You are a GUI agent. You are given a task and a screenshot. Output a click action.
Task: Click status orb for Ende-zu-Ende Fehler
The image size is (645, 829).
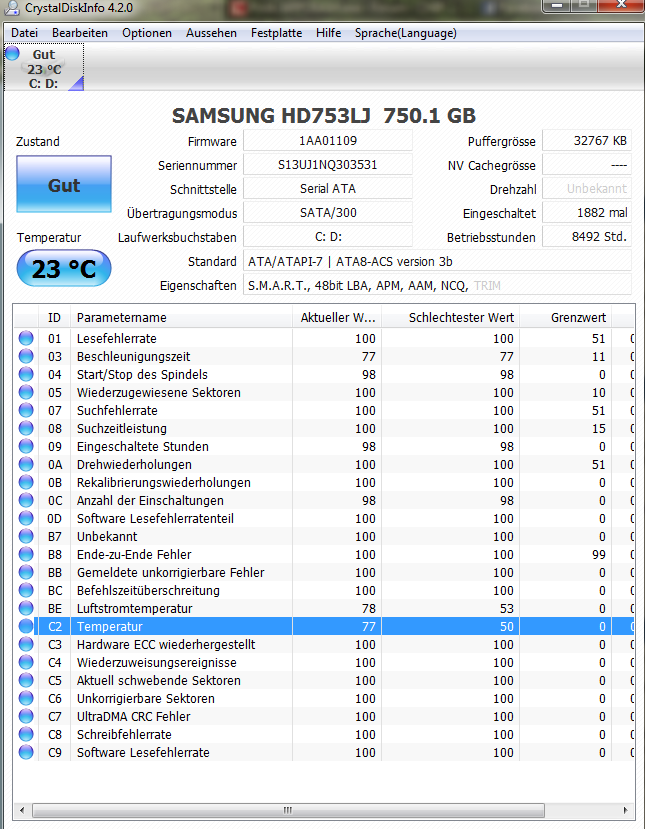tap(26, 554)
